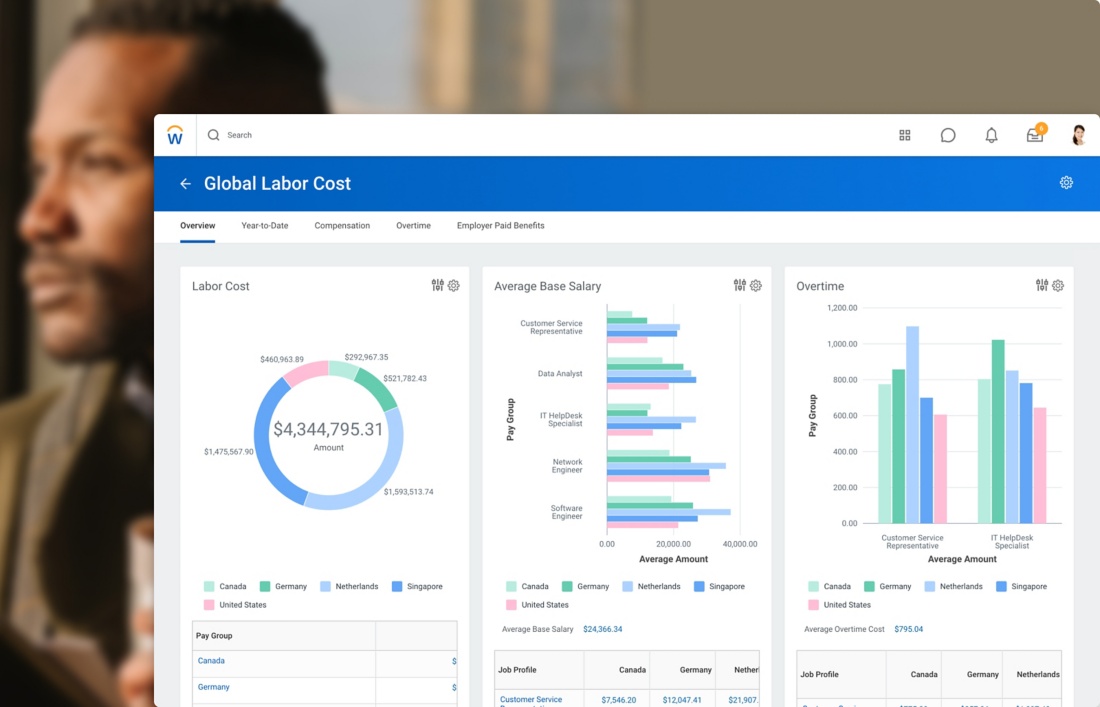Go back using the arrow beside Global Labor Cost
This screenshot has height=707, width=1100.
point(185,184)
